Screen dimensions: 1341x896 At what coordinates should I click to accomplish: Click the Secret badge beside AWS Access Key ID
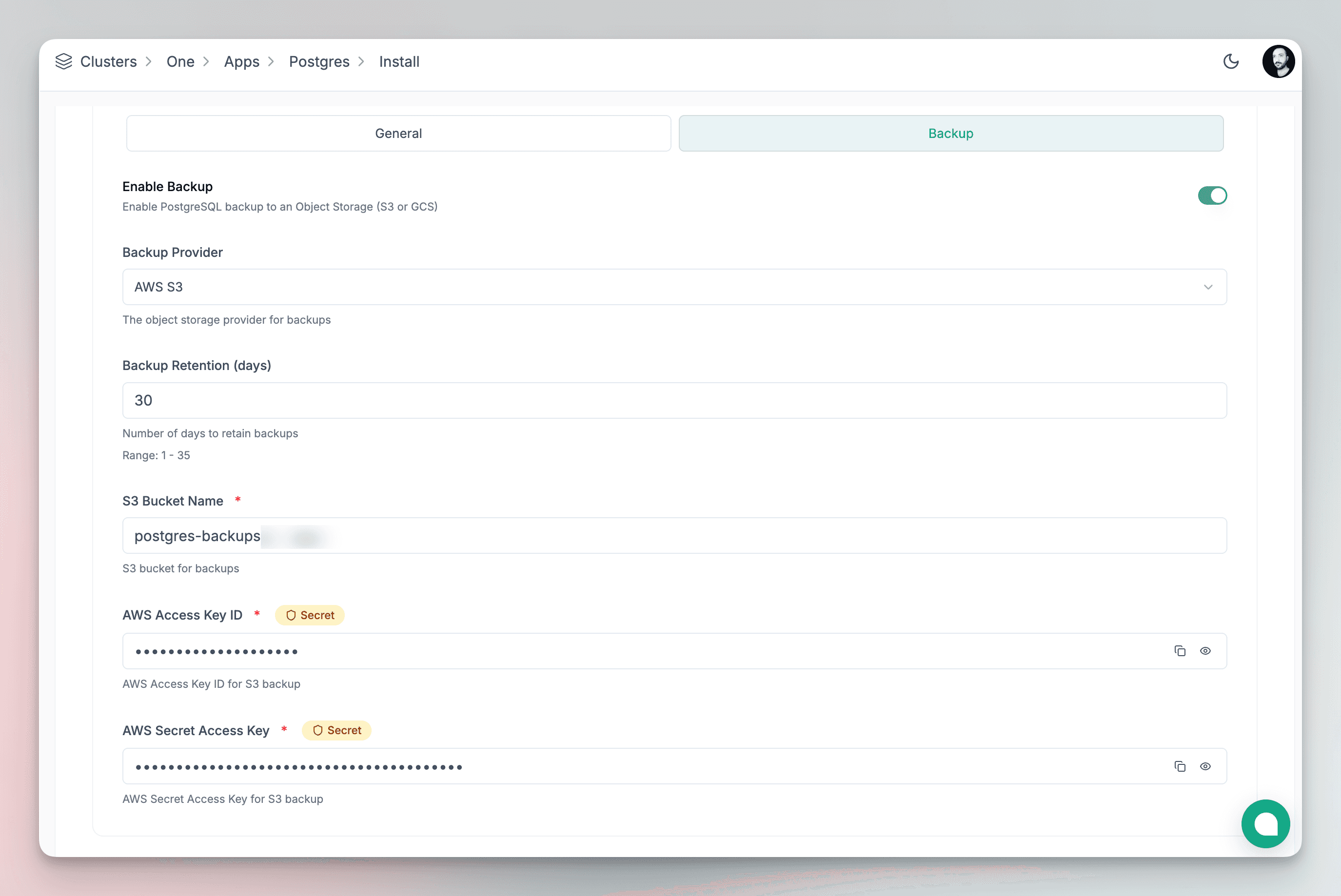click(x=310, y=615)
